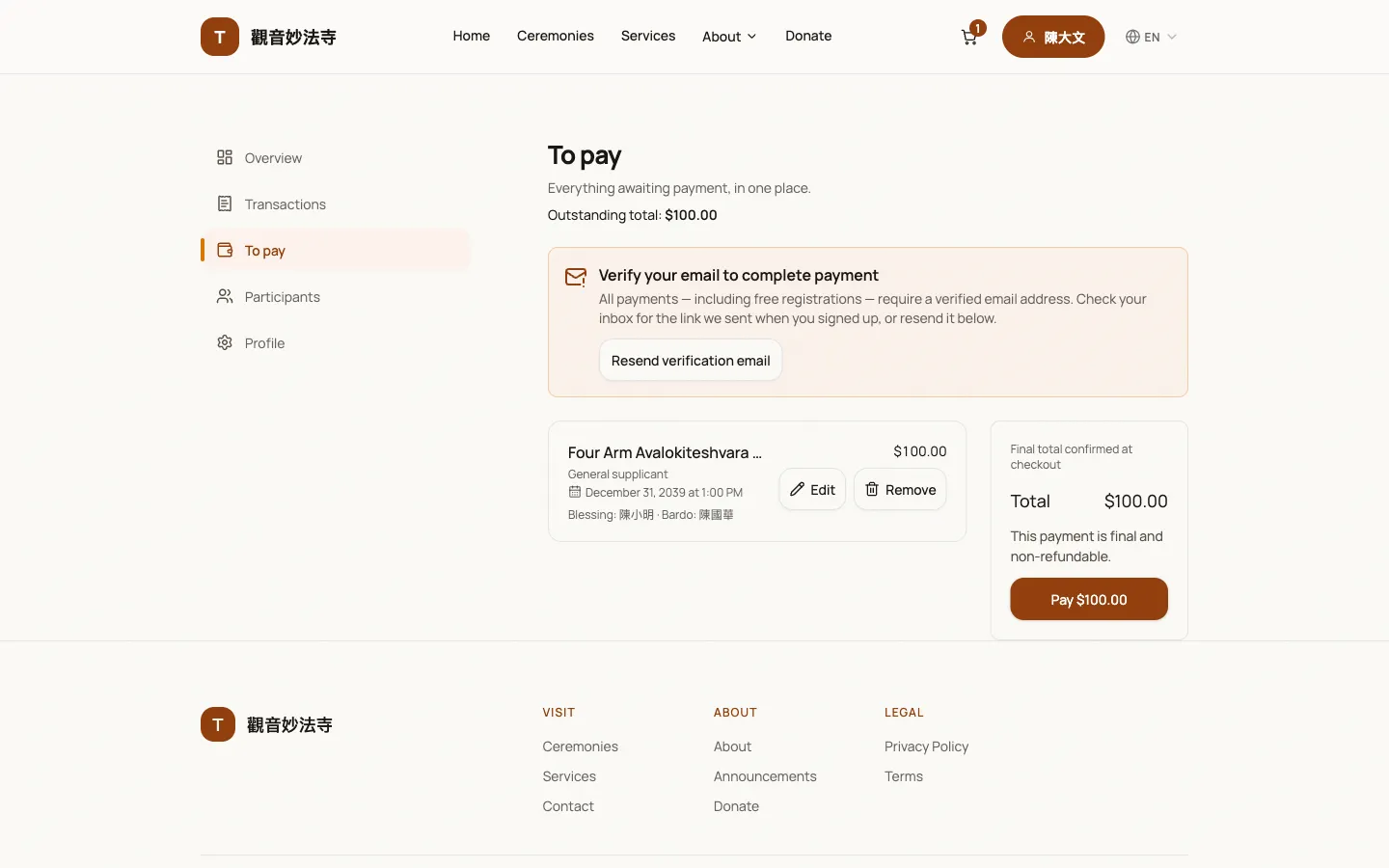Click the Participants people icon
Viewport: 1389px width, 868px height.
pos(225,296)
